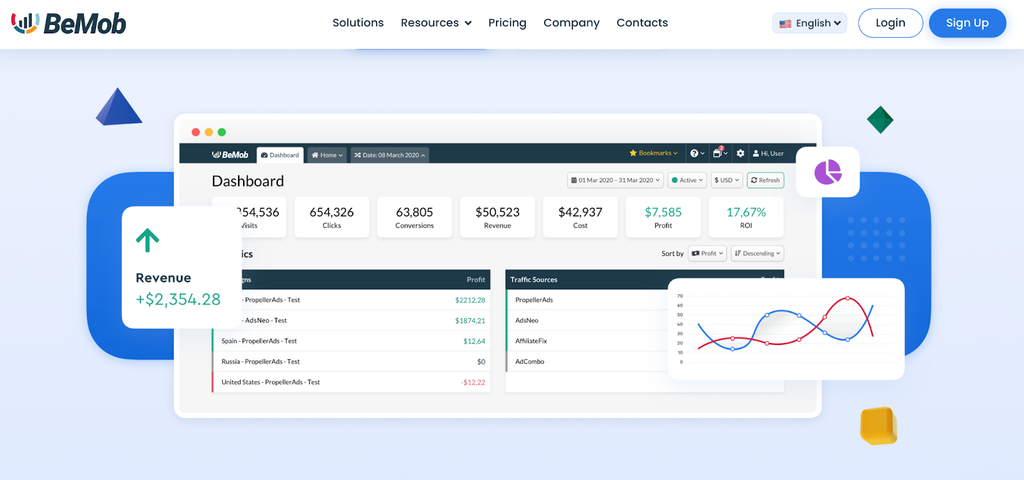Click the $50,523 Revenue stat card

498,217
